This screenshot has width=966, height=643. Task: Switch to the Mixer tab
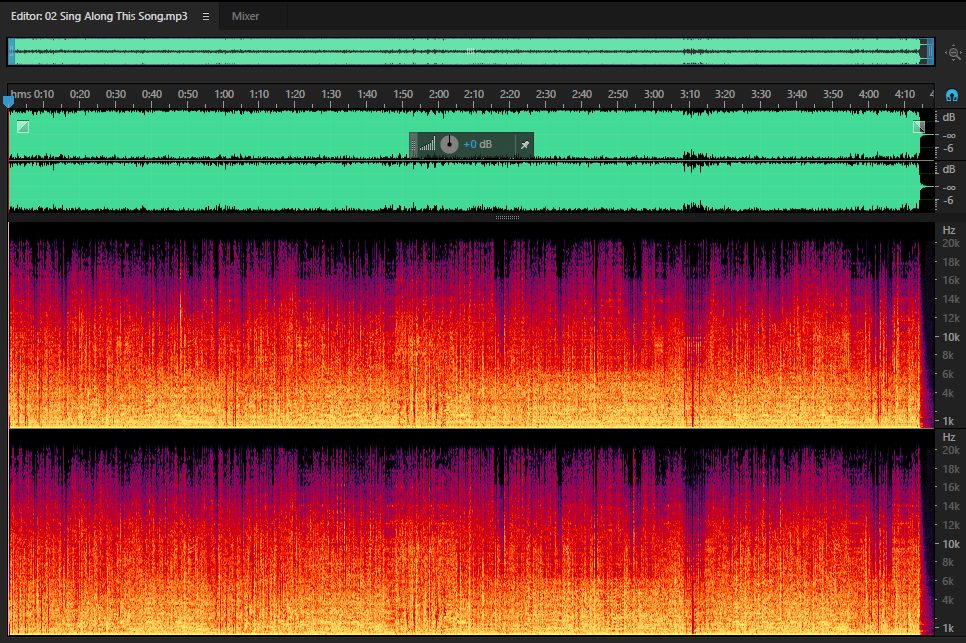245,16
